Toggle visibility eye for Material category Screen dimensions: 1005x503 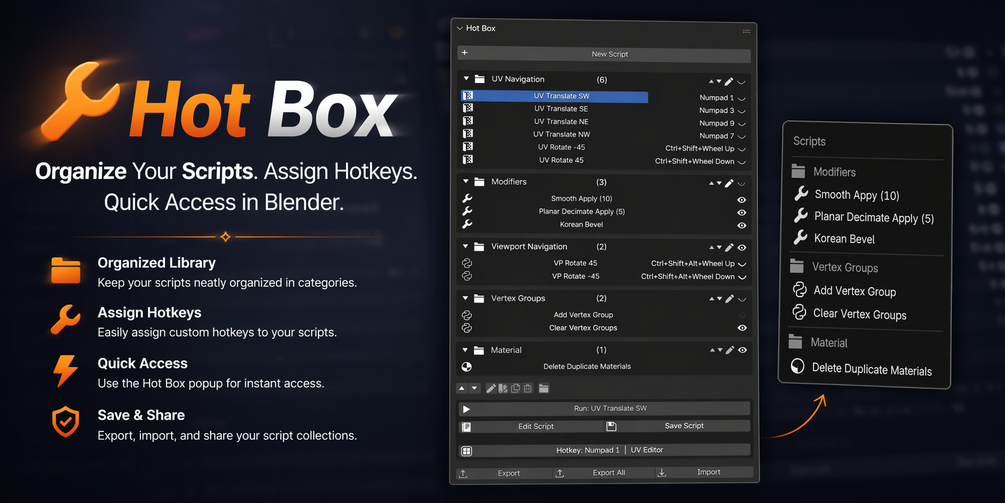pyautogui.click(x=742, y=350)
